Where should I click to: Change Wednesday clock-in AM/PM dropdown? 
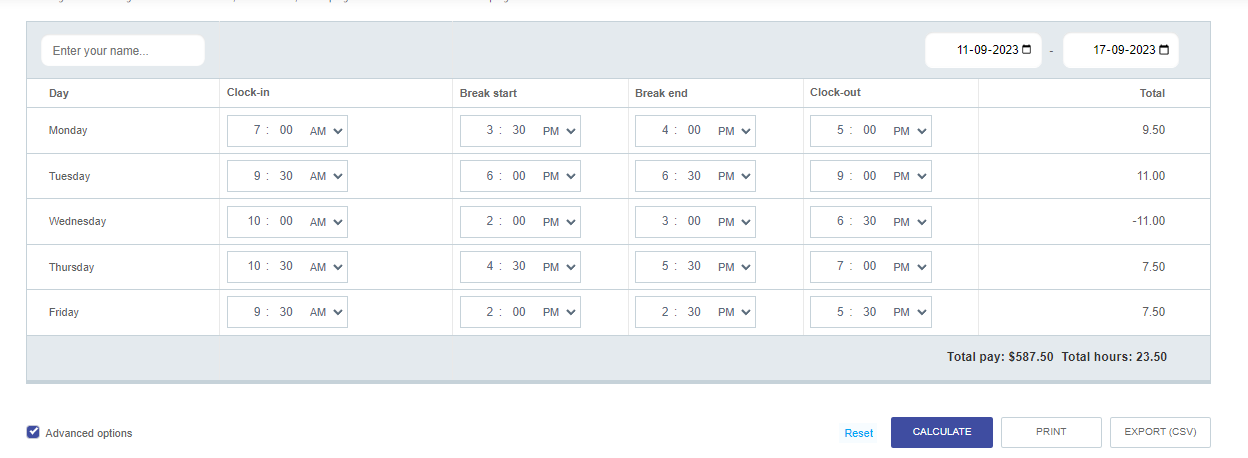tap(326, 222)
